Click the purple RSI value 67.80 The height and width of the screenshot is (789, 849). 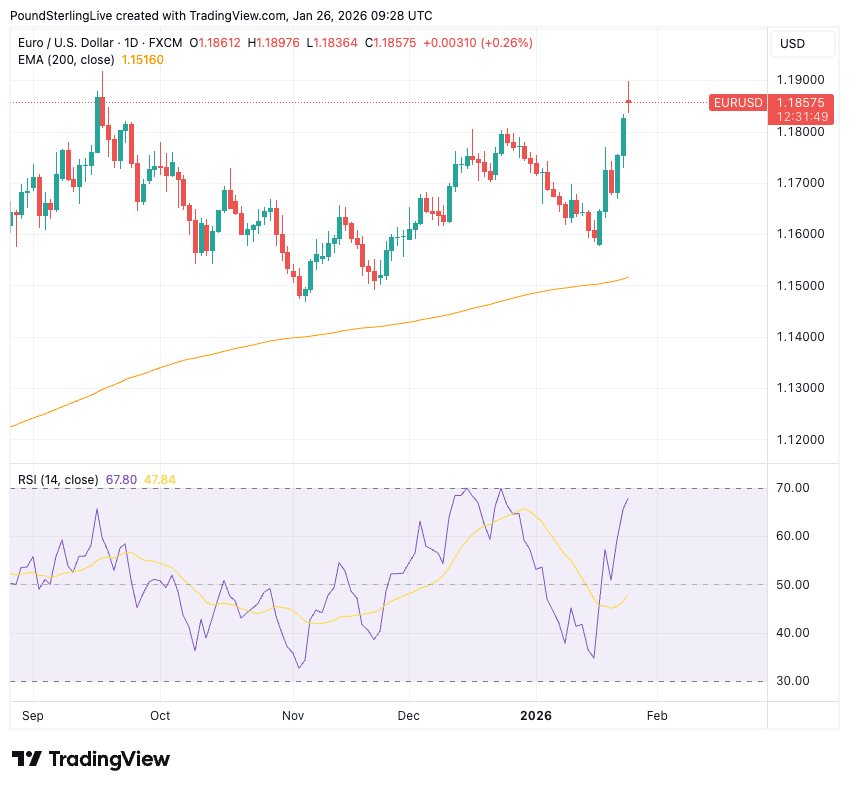coord(121,480)
